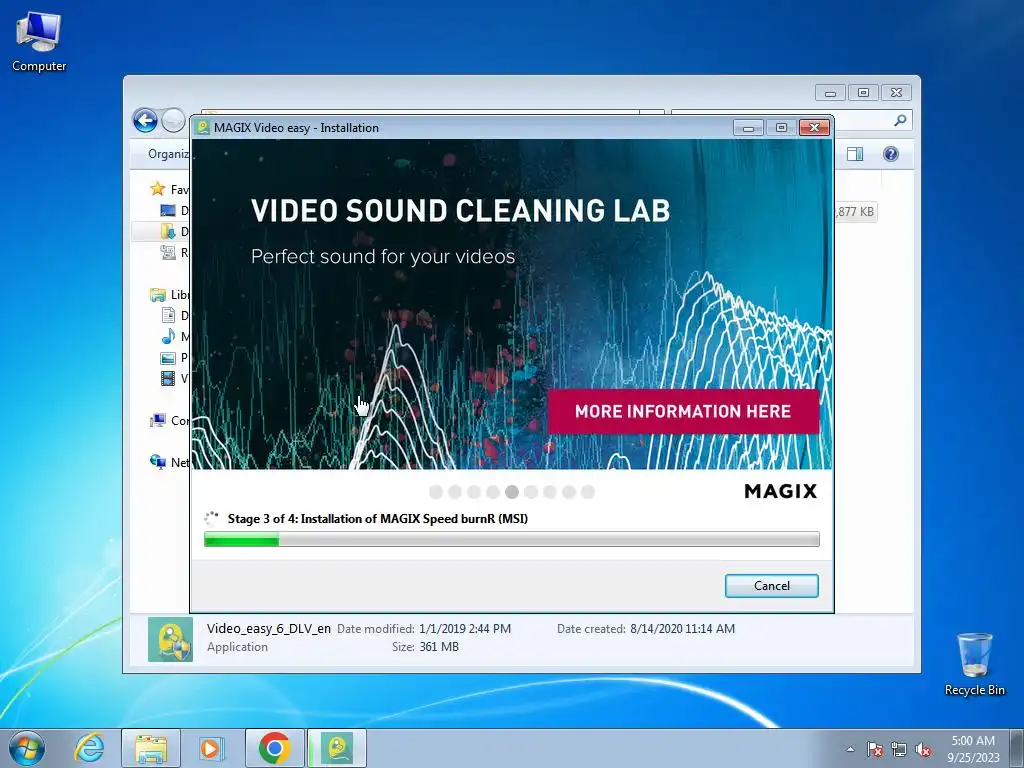This screenshot has height=768, width=1024.
Task: Toggle the Explorer preview pane icon
Action: point(855,154)
